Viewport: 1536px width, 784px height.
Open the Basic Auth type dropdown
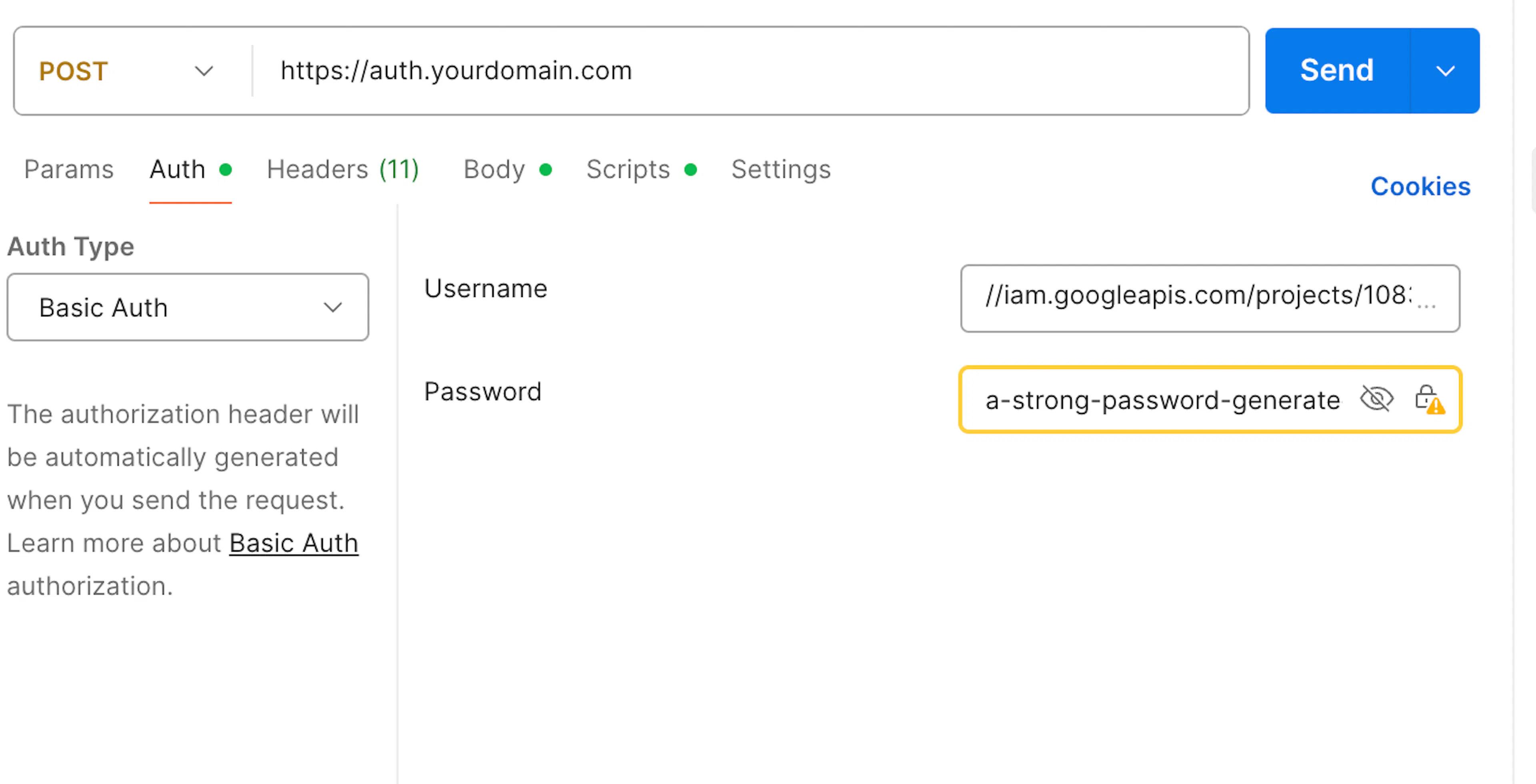point(188,308)
